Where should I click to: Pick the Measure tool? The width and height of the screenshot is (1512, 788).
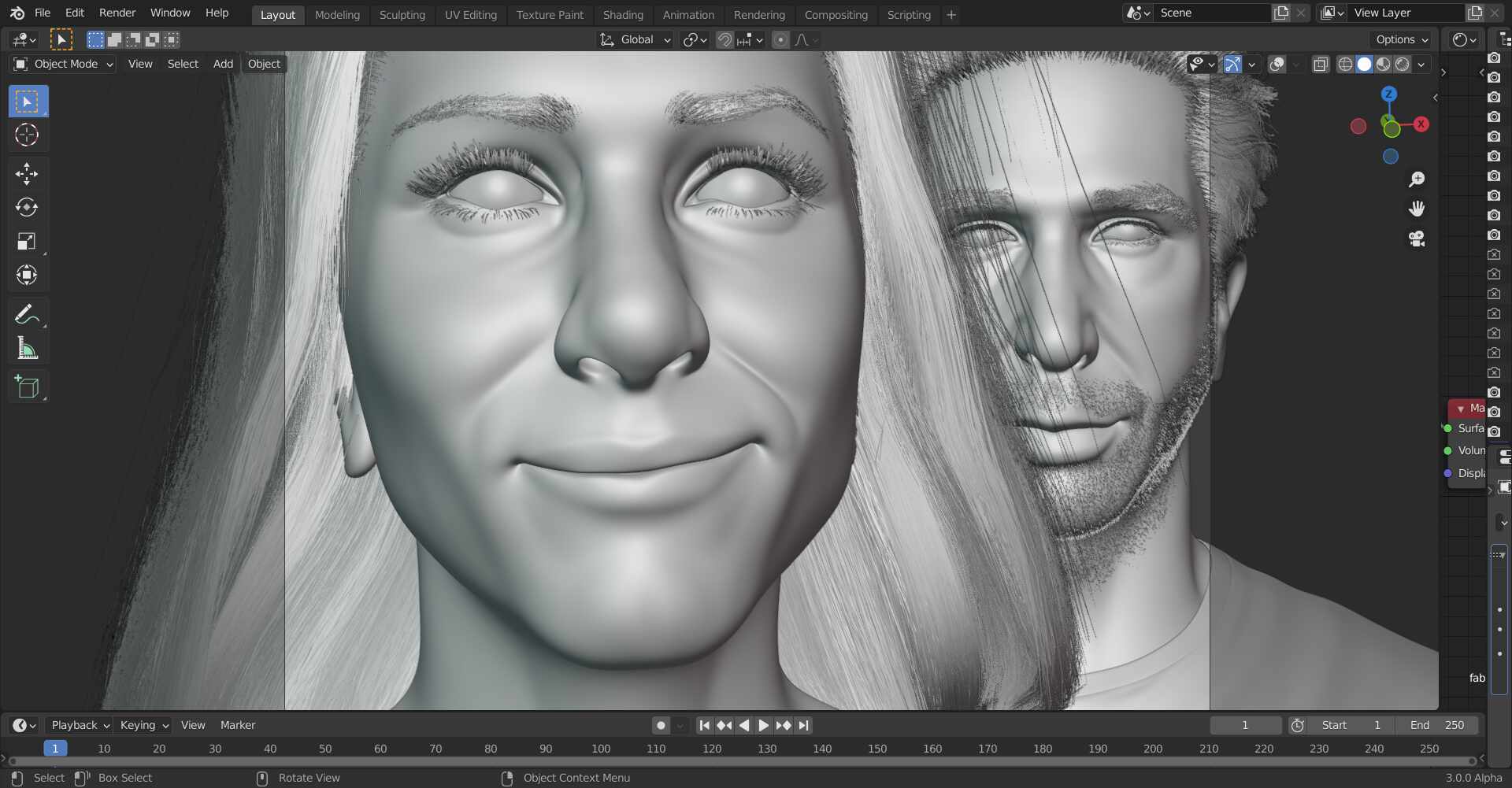tap(27, 348)
